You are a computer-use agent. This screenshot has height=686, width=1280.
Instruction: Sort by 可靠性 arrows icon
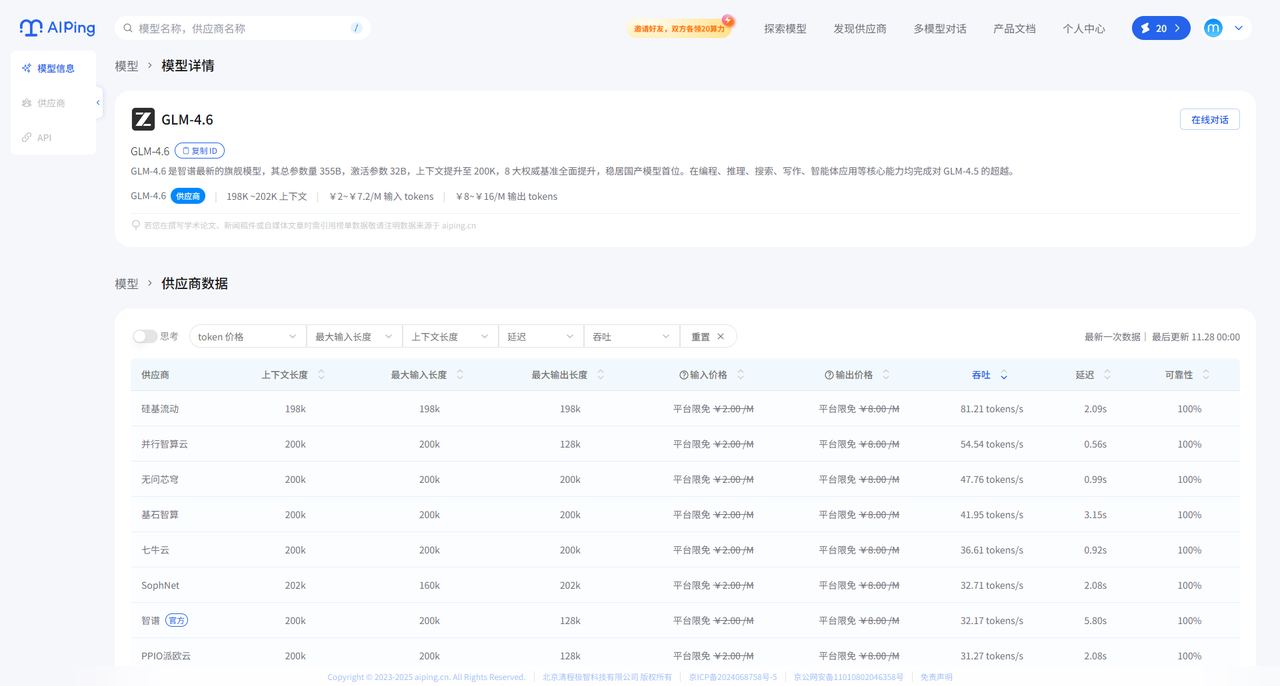click(1206, 375)
